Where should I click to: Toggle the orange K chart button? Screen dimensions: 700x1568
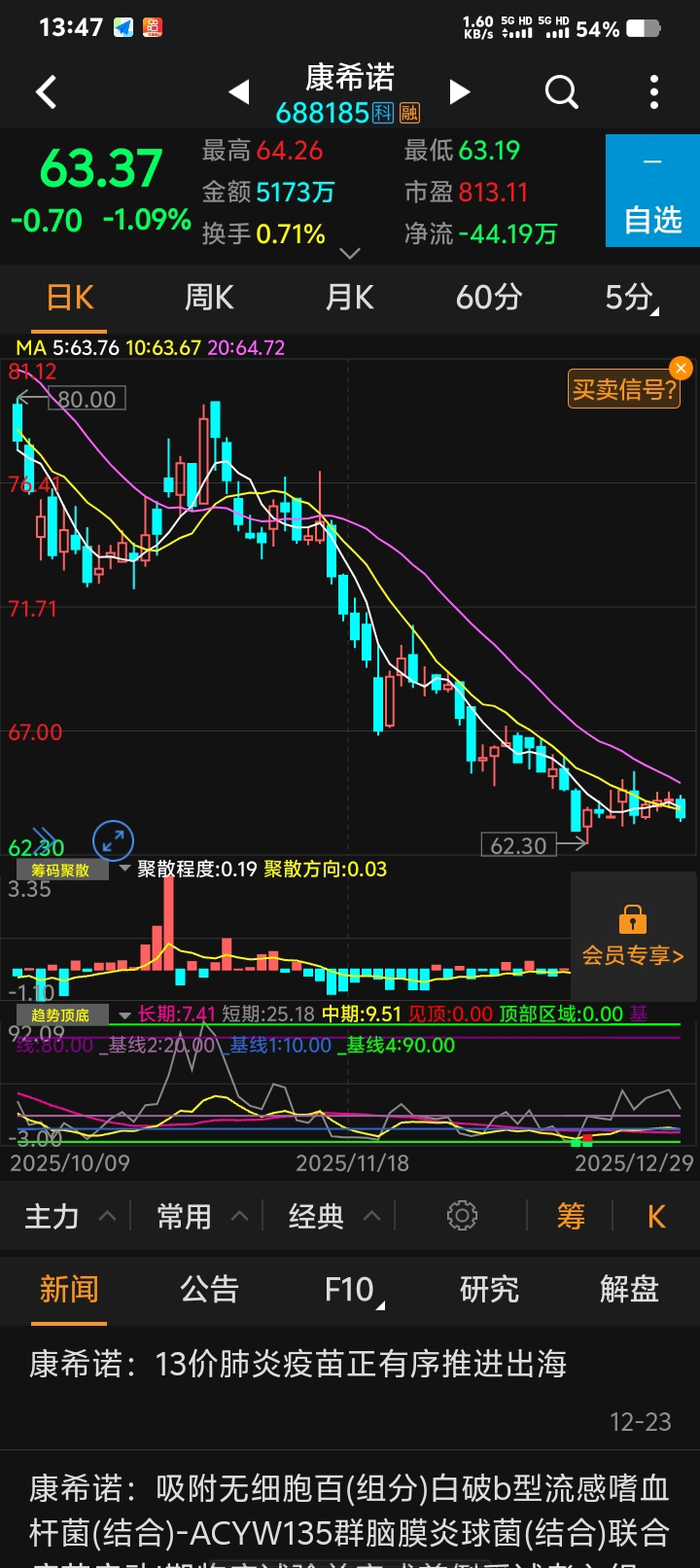656,1216
